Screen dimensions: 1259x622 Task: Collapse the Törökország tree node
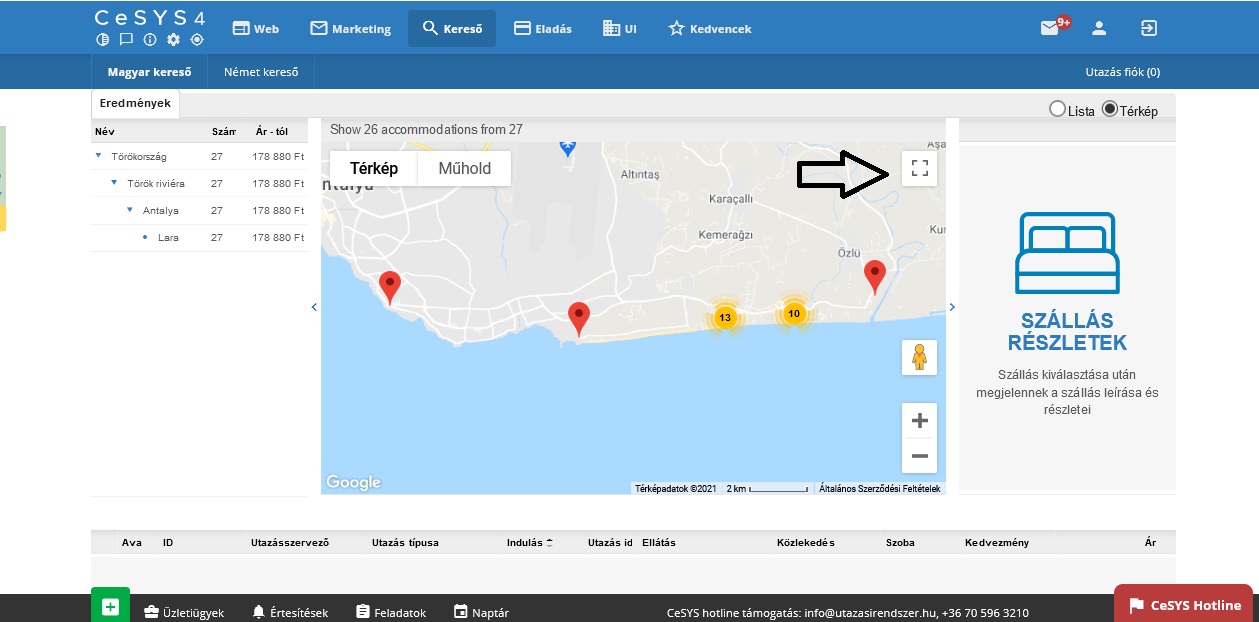point(98,156)
